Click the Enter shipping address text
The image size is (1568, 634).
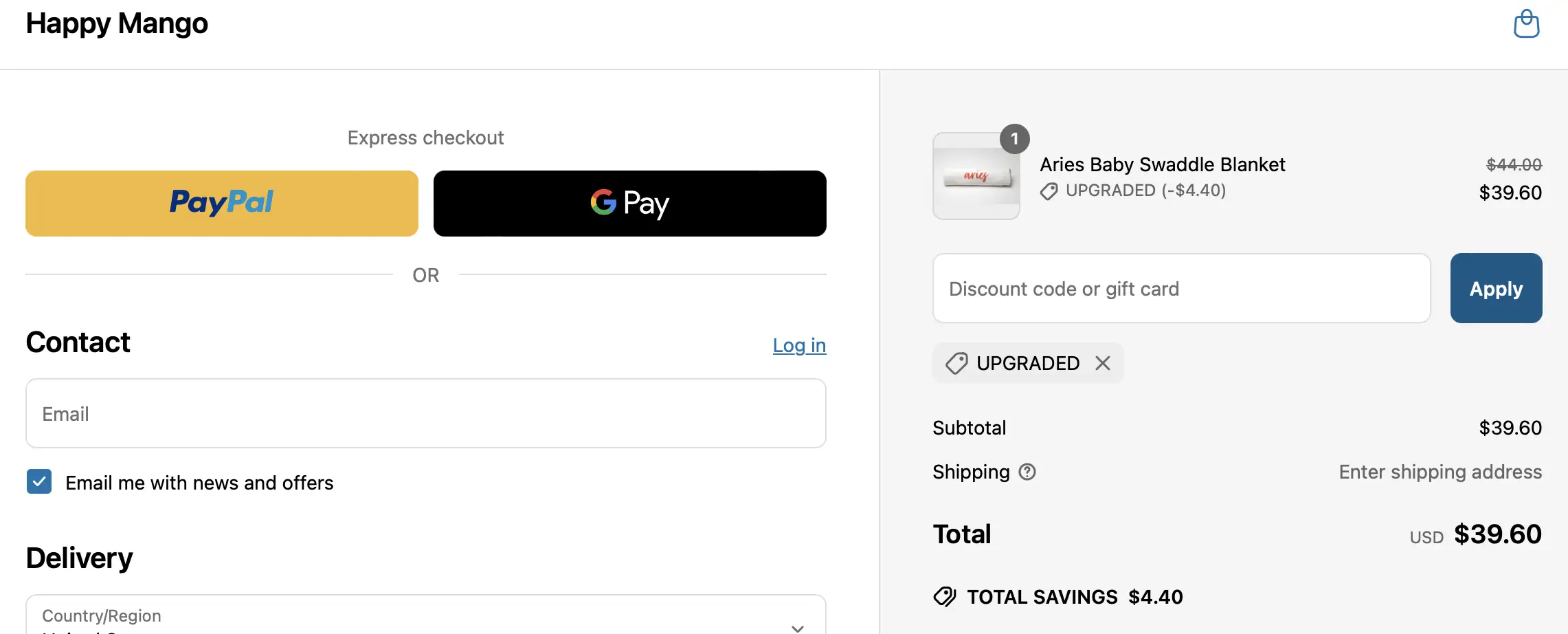1440,472
